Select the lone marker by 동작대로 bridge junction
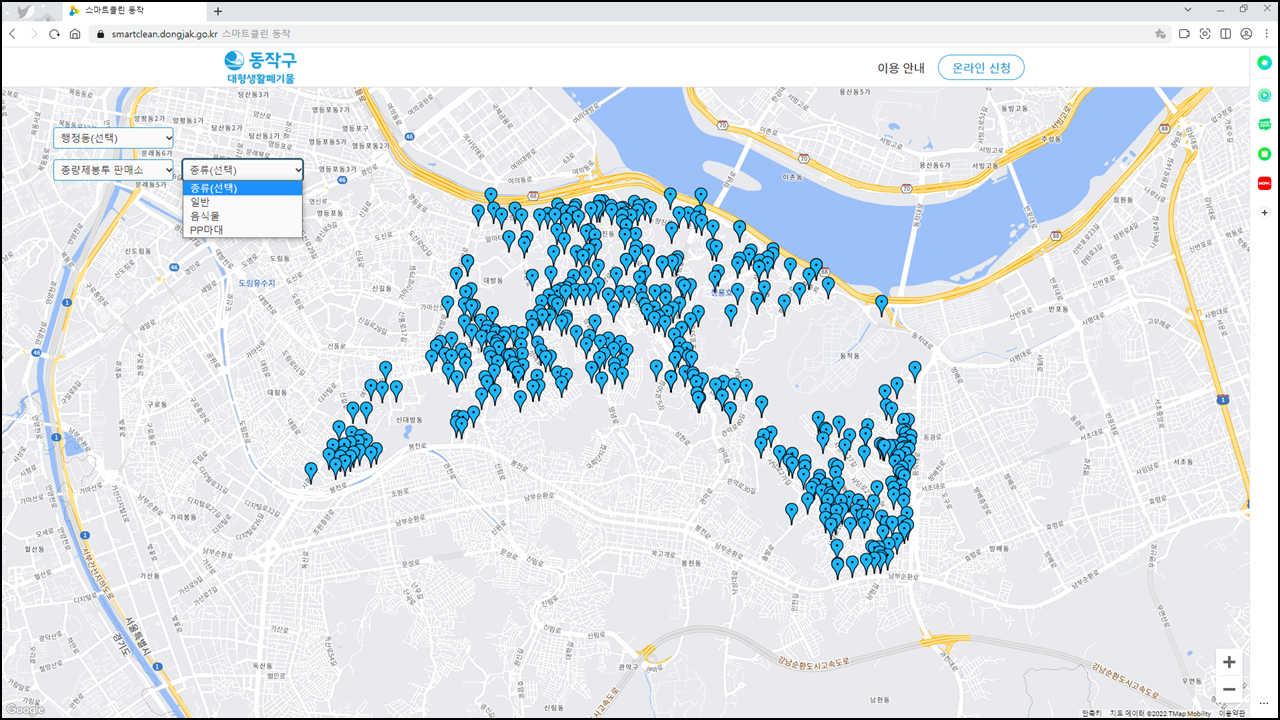Image resolution: width=1280 pixels, height=720 pixels. click(x=881, y=304)
